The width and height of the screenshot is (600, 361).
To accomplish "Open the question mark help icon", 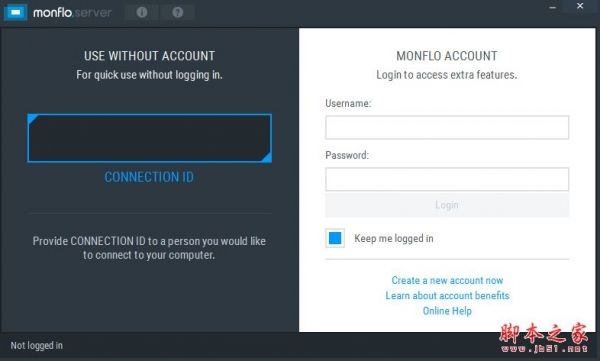I will [x=178, y=12].
